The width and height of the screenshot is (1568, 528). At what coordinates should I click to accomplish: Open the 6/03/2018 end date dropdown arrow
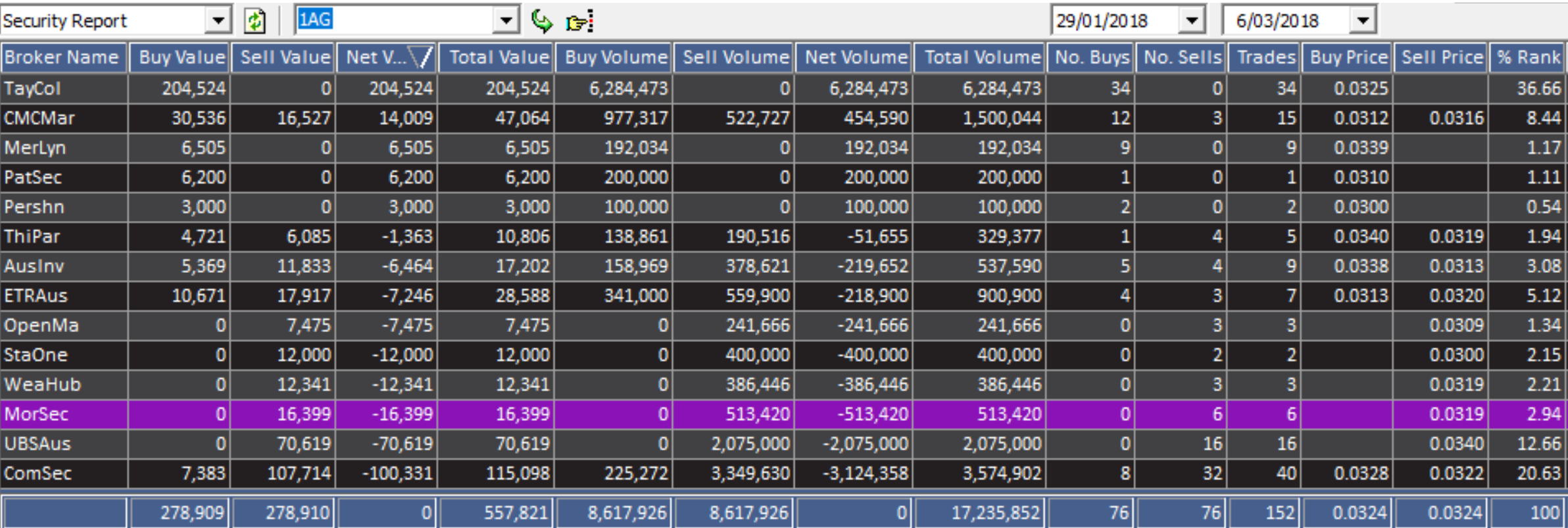pos(1363,20)
